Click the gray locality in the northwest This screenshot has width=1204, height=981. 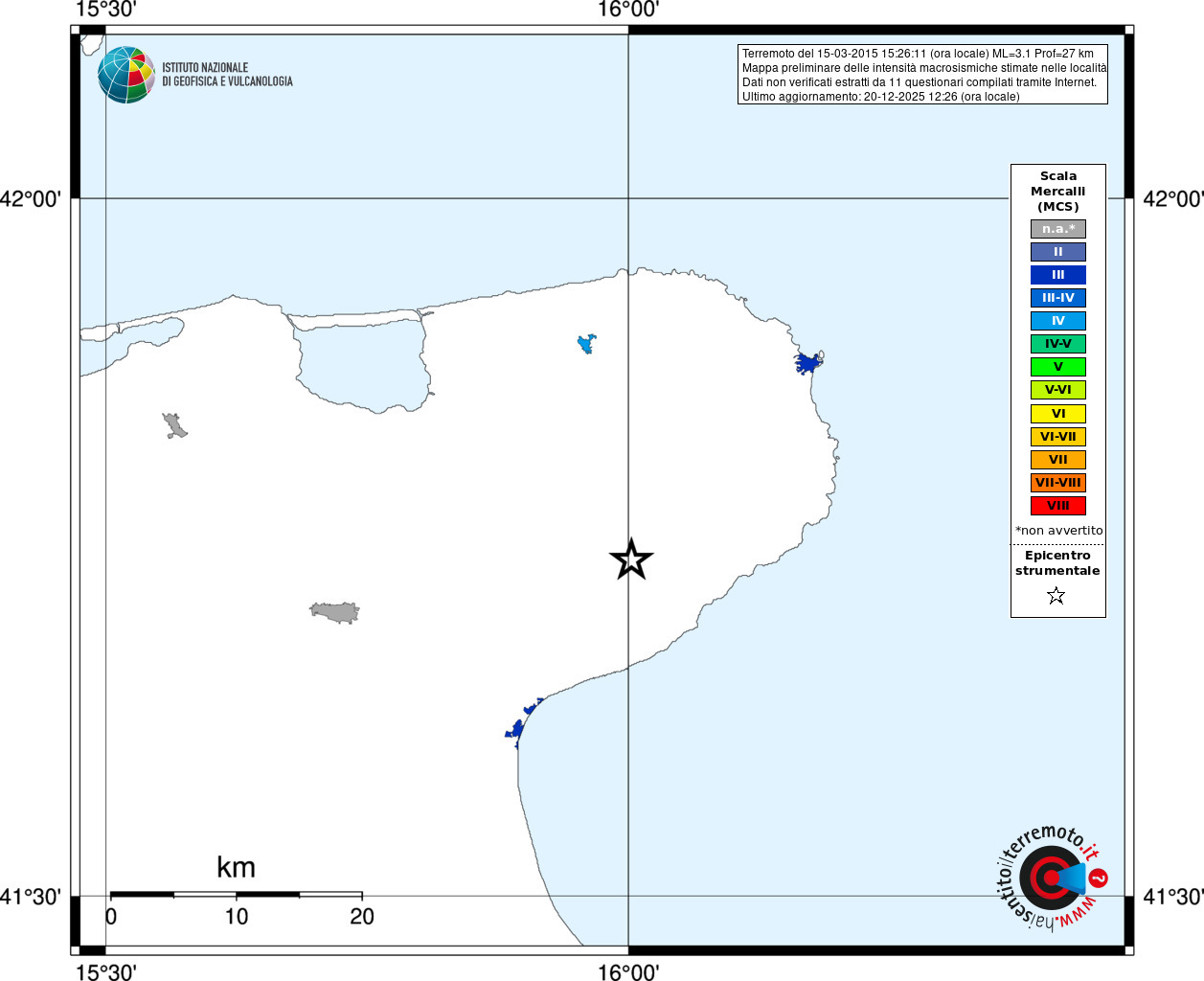pos(174,426)
